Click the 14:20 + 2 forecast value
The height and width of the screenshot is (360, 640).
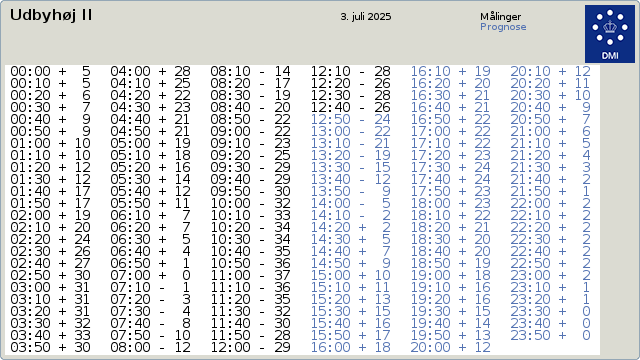coord(351,227)
